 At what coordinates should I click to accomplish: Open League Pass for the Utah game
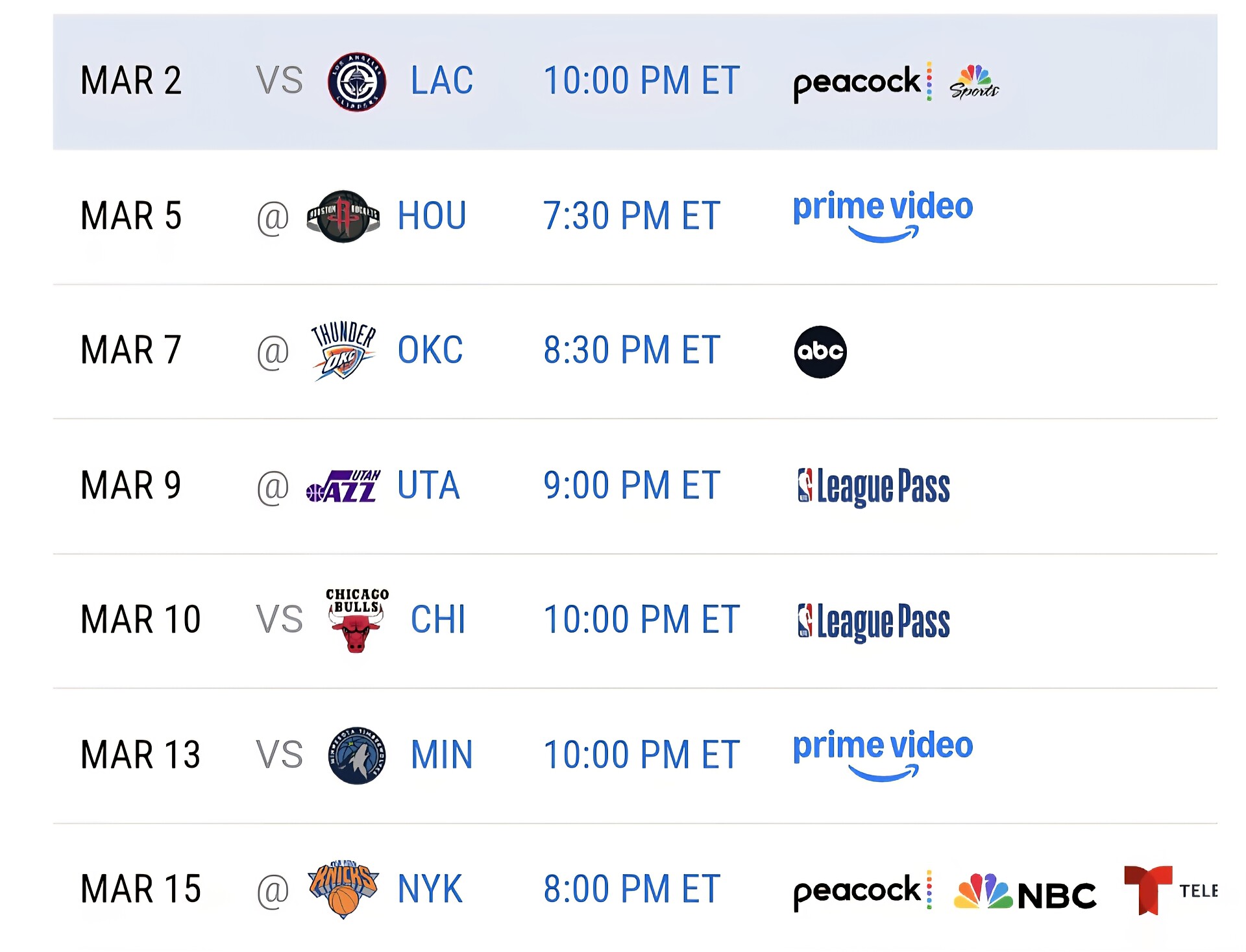[x=873, y=487]
